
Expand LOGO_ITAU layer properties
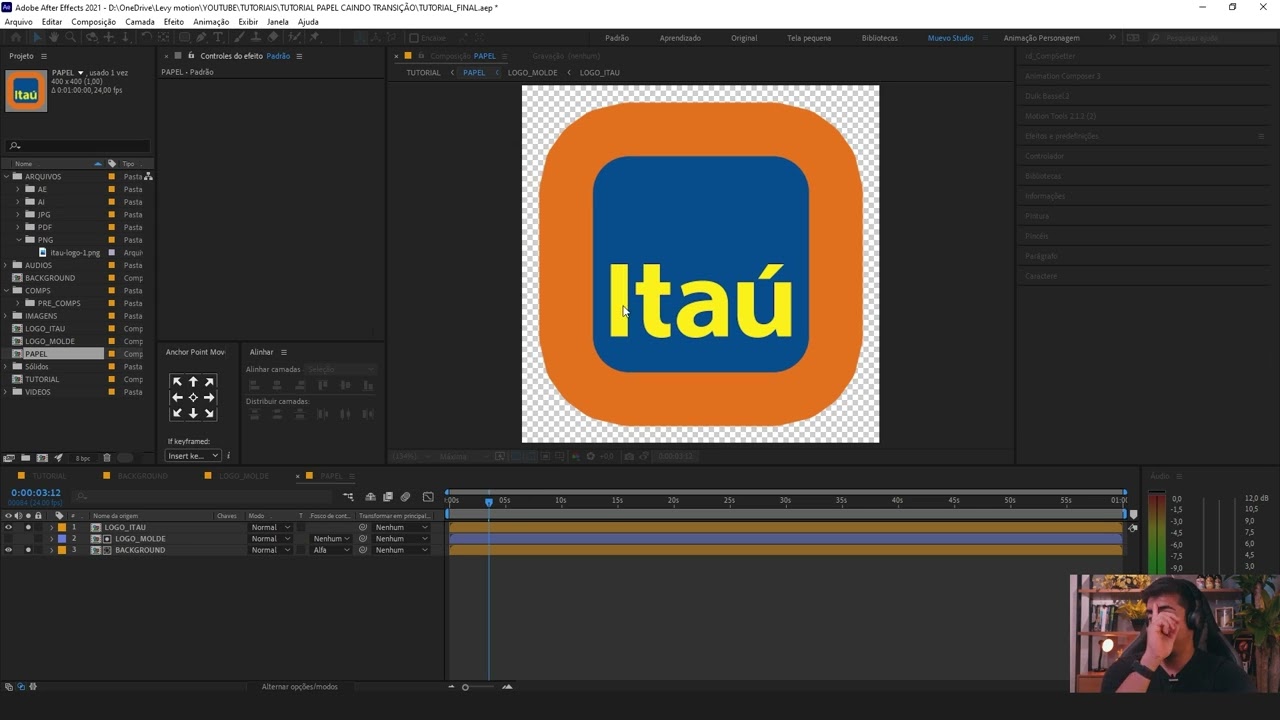click(x=52, y=527)
